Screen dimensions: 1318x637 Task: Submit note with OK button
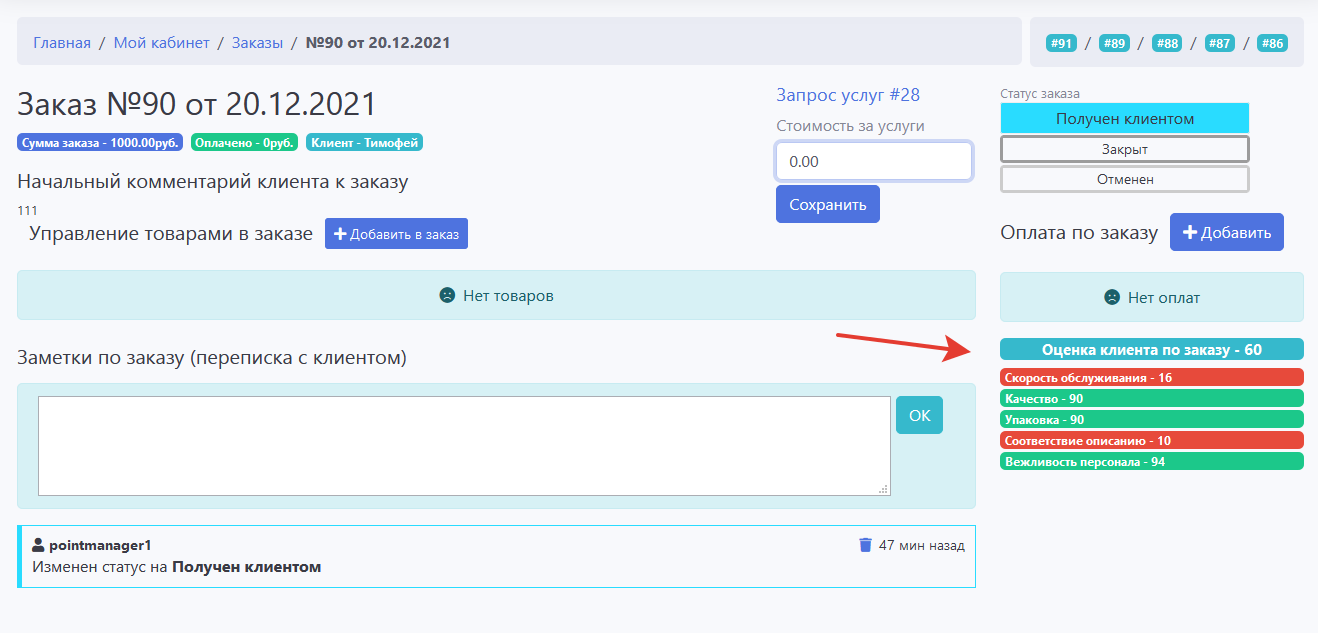pos(919,415)
